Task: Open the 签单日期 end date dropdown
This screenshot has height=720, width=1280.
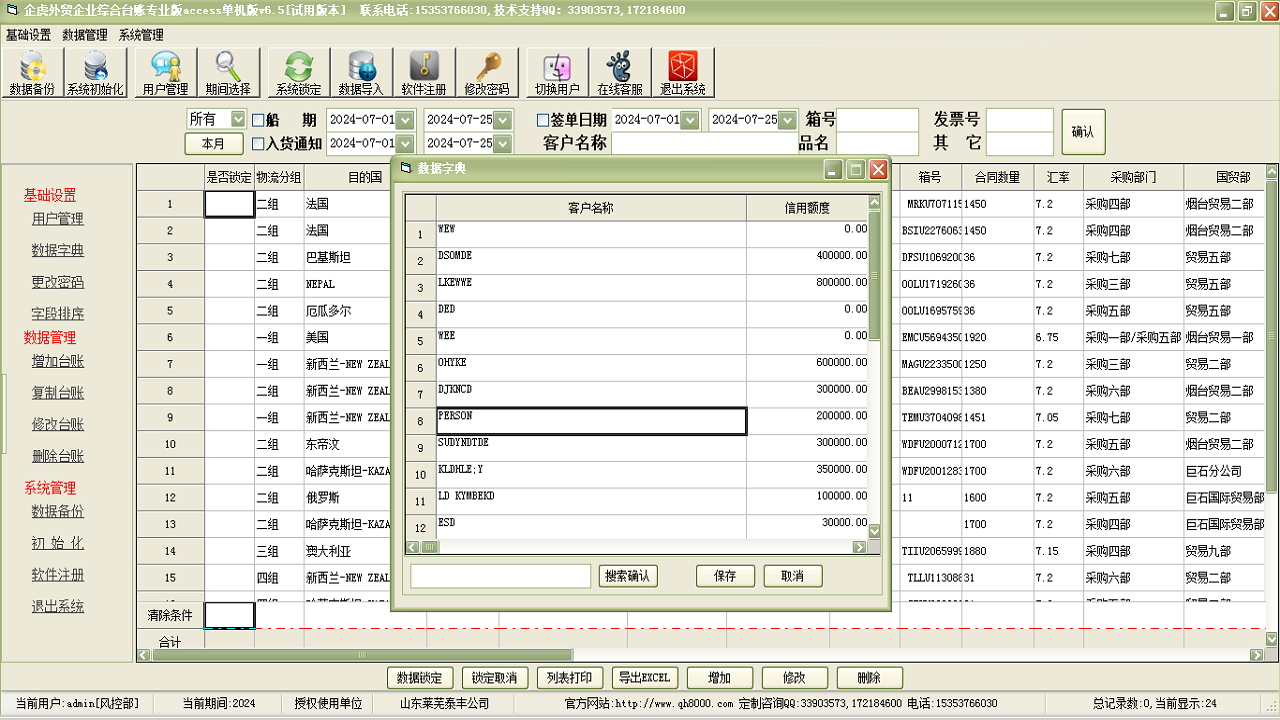Action: [787, 120]
